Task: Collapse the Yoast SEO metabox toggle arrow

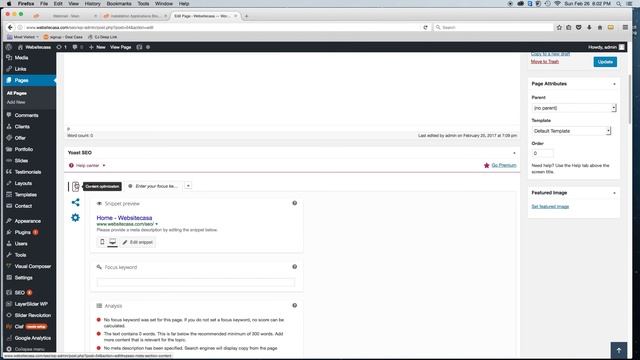Action: point(514,153)
